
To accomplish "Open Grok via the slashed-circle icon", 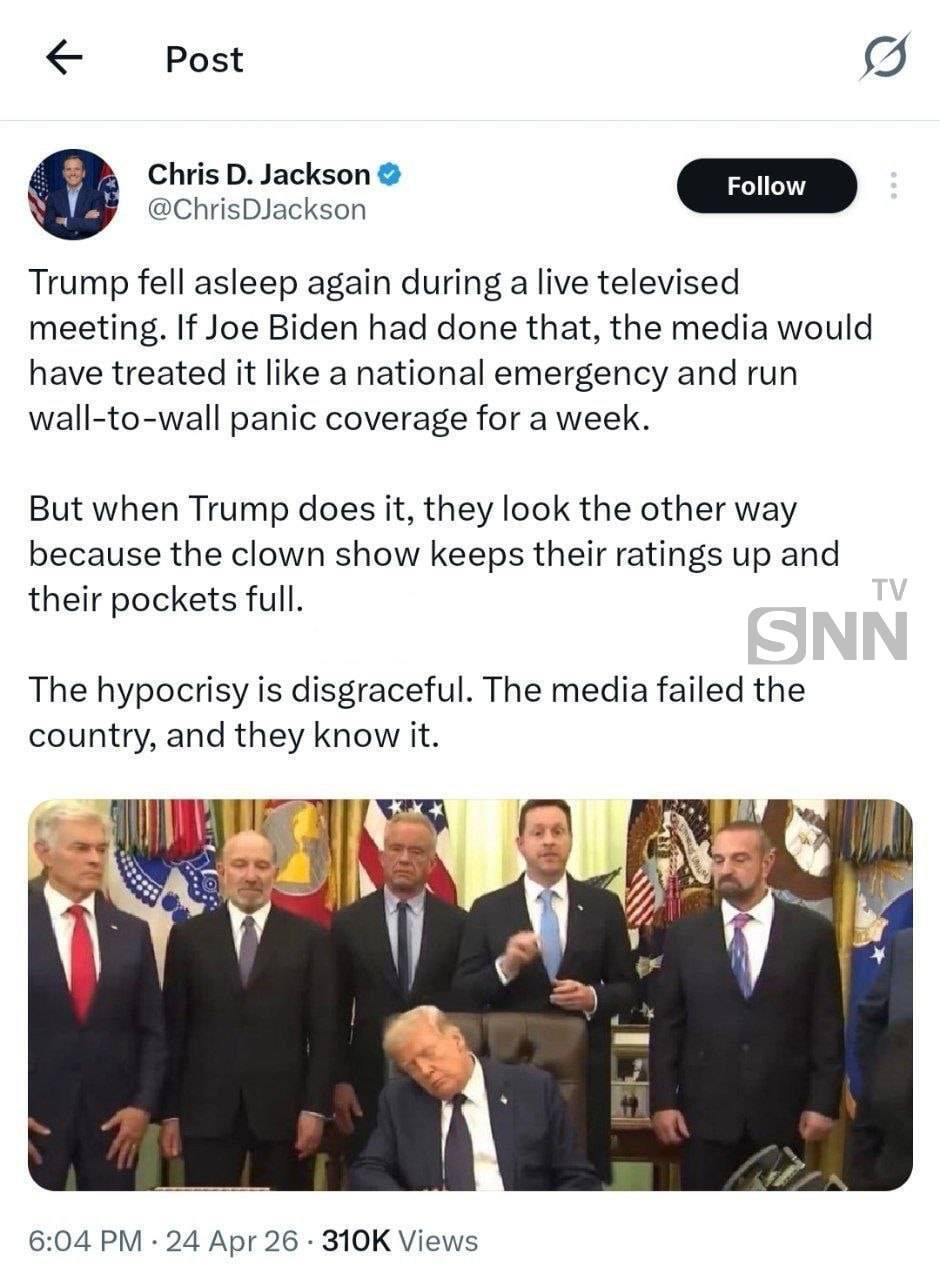I will point(885,57).
